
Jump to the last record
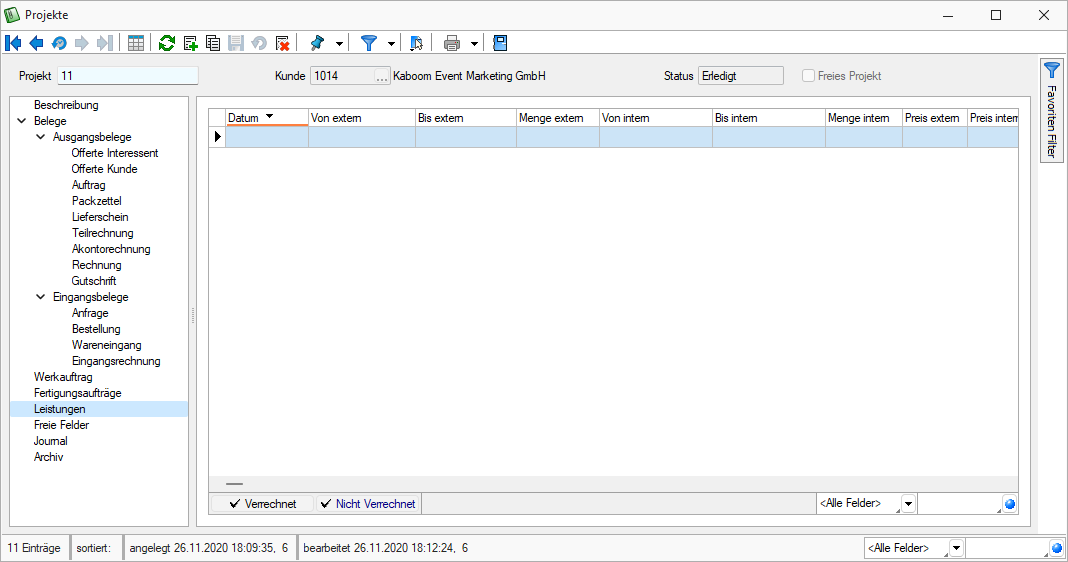(104, 44)
